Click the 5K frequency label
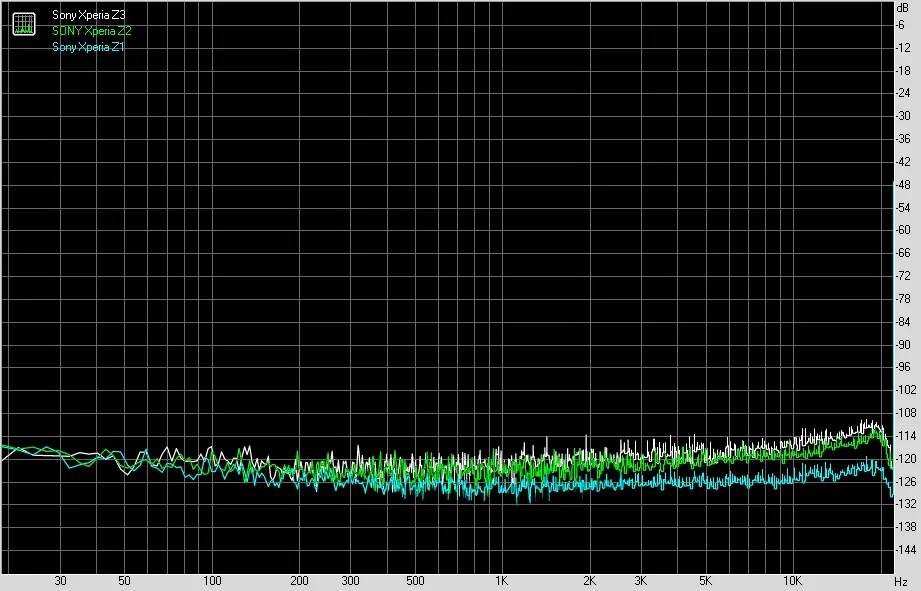Screen dimensions: 921x591 [705, 581]
